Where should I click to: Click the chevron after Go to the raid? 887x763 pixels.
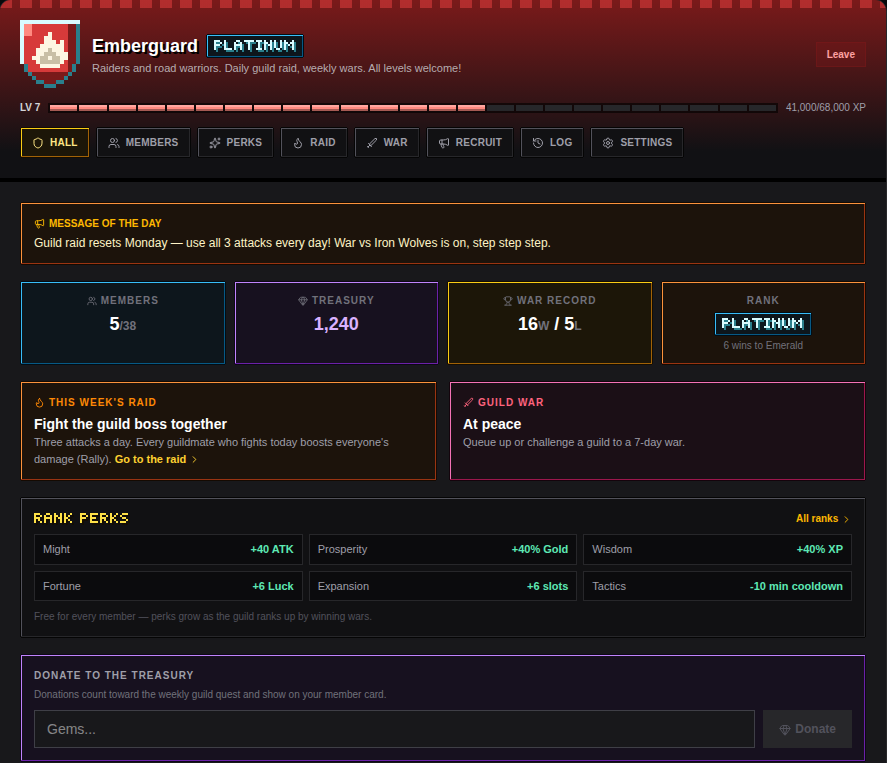pos(194,459)
